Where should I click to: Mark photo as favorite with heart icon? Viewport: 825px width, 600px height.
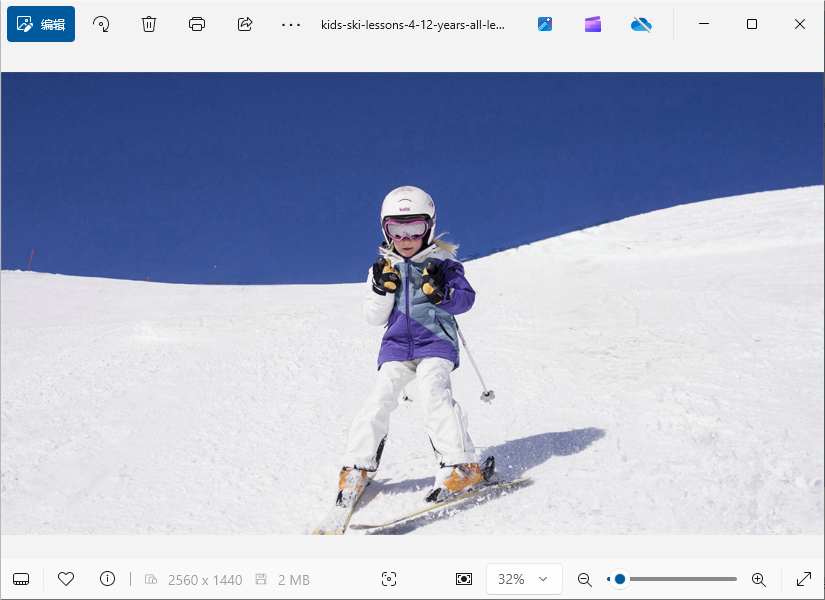[66, 579]
